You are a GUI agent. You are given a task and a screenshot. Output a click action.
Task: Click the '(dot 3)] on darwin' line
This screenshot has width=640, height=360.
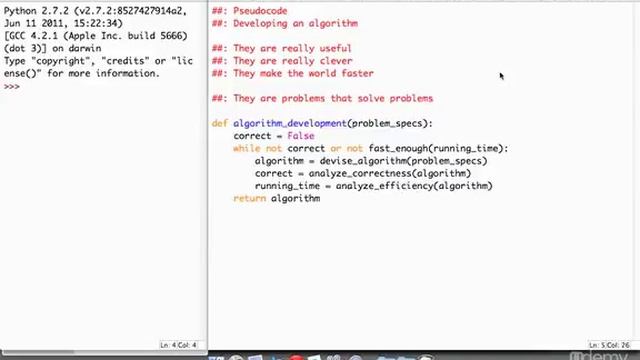53,49
